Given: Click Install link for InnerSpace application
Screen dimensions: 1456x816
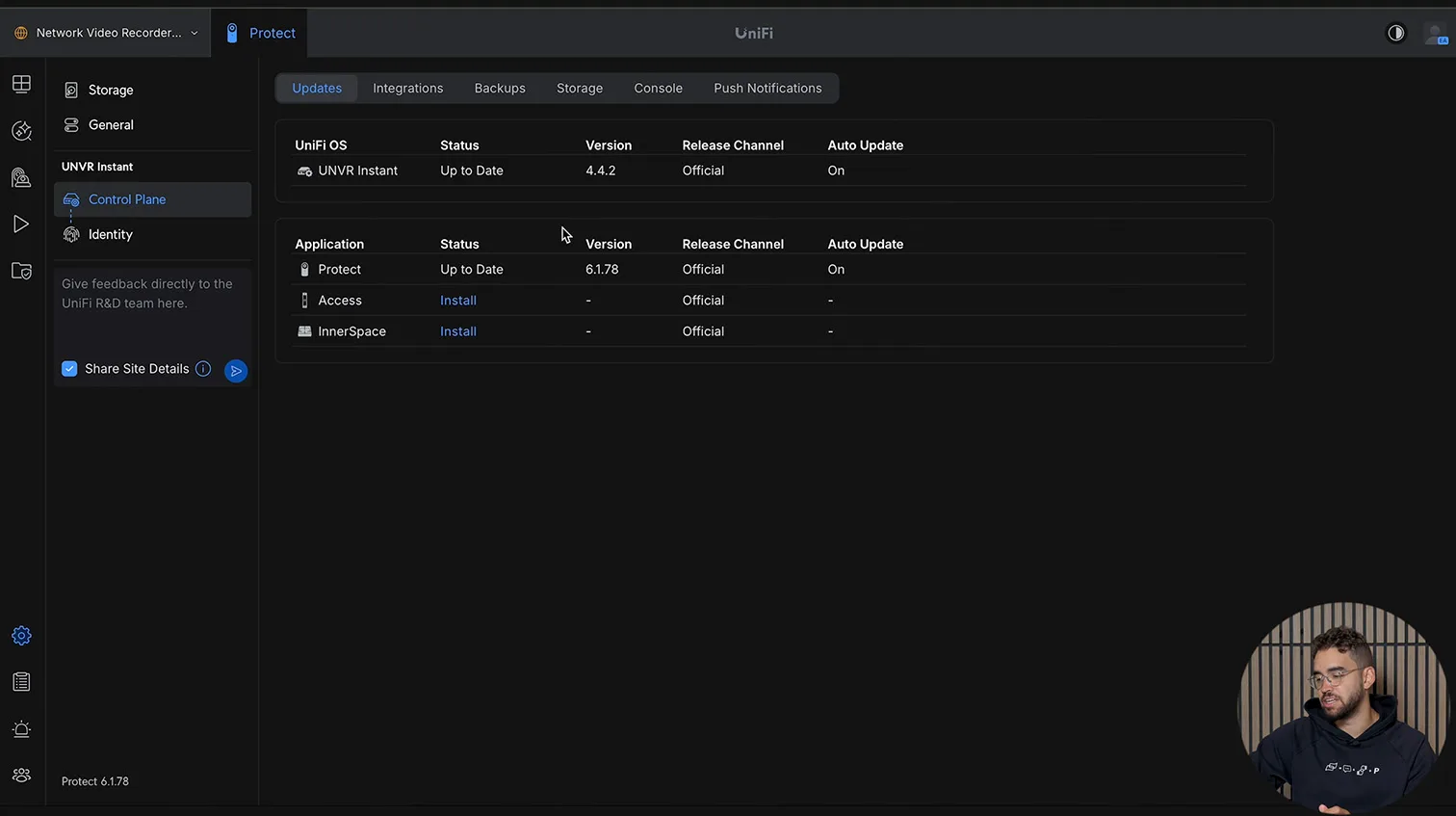Looking at the screenshot, I should pyautogui.click(x=458, y=331).
